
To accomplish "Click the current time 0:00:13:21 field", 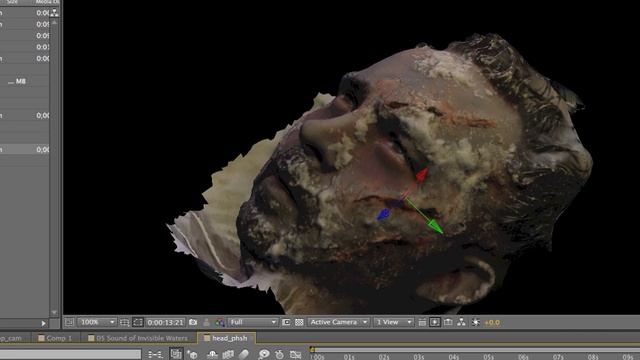I will tap(165, 322).
